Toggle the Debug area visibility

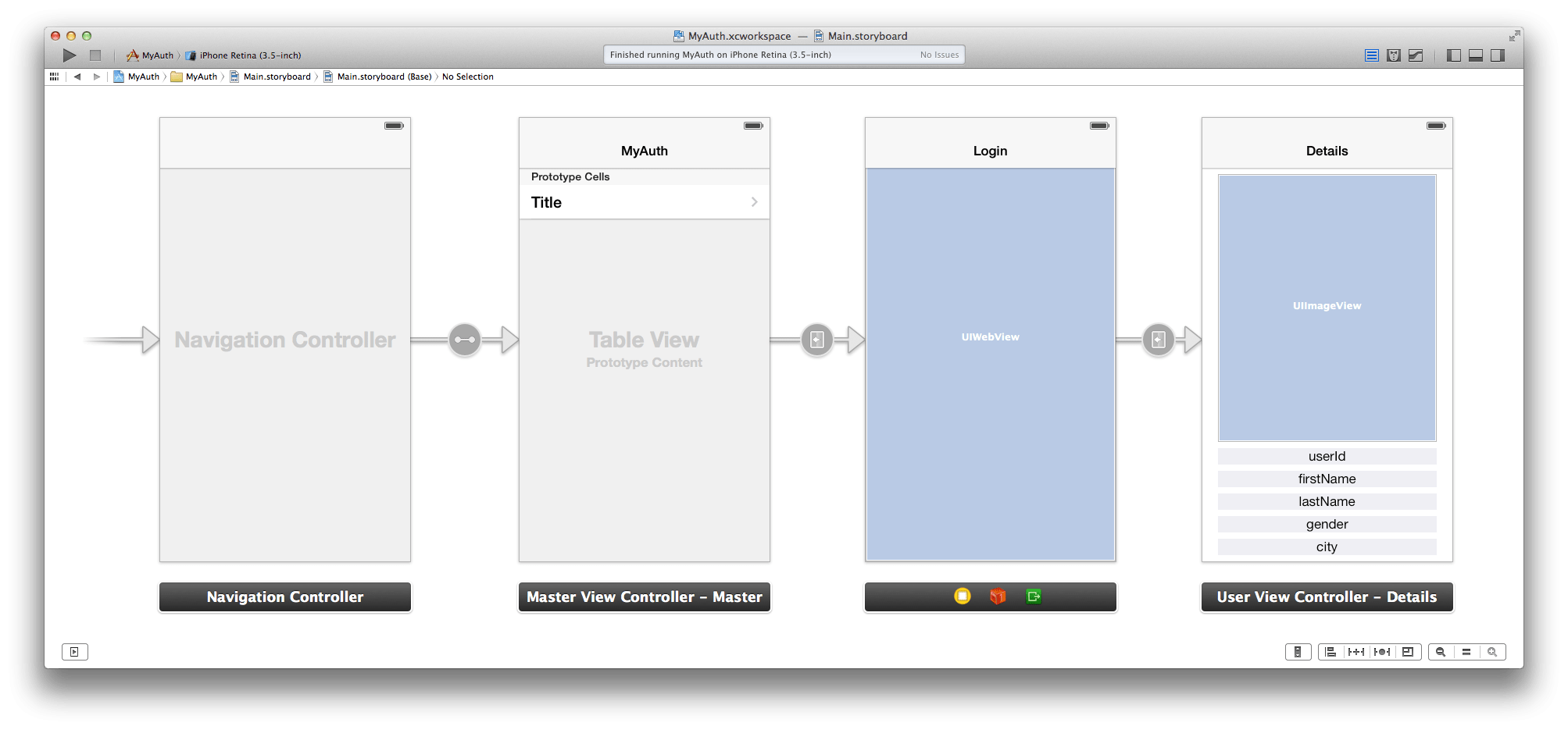point(1475,55)
